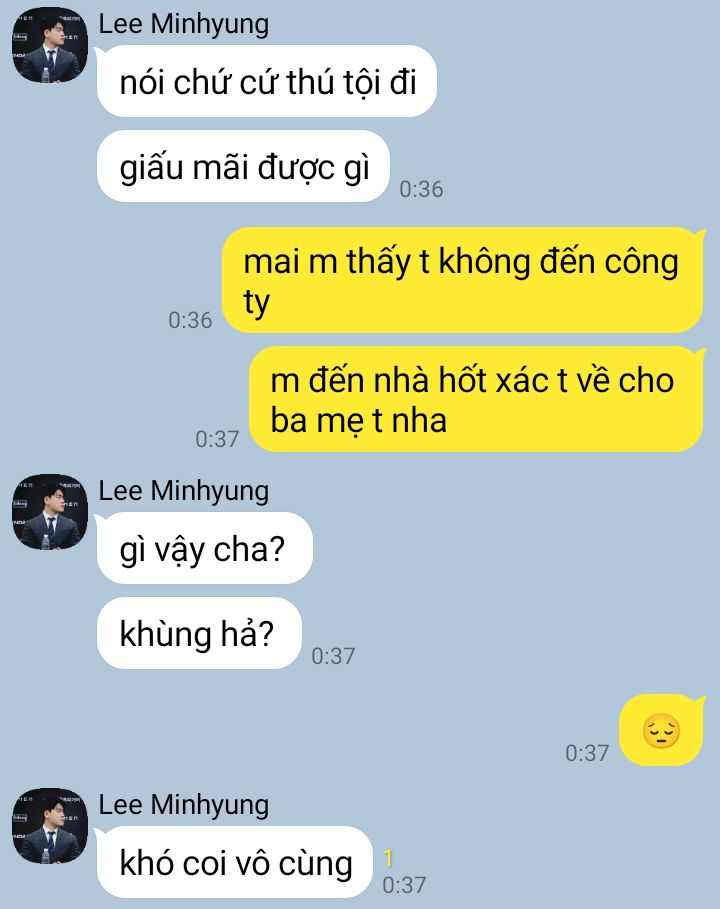Image resolution: width=720 pixels, height=909 pixels.
Task: Tap the message 'gì vậy cha?'
Action: pos(205,548)
